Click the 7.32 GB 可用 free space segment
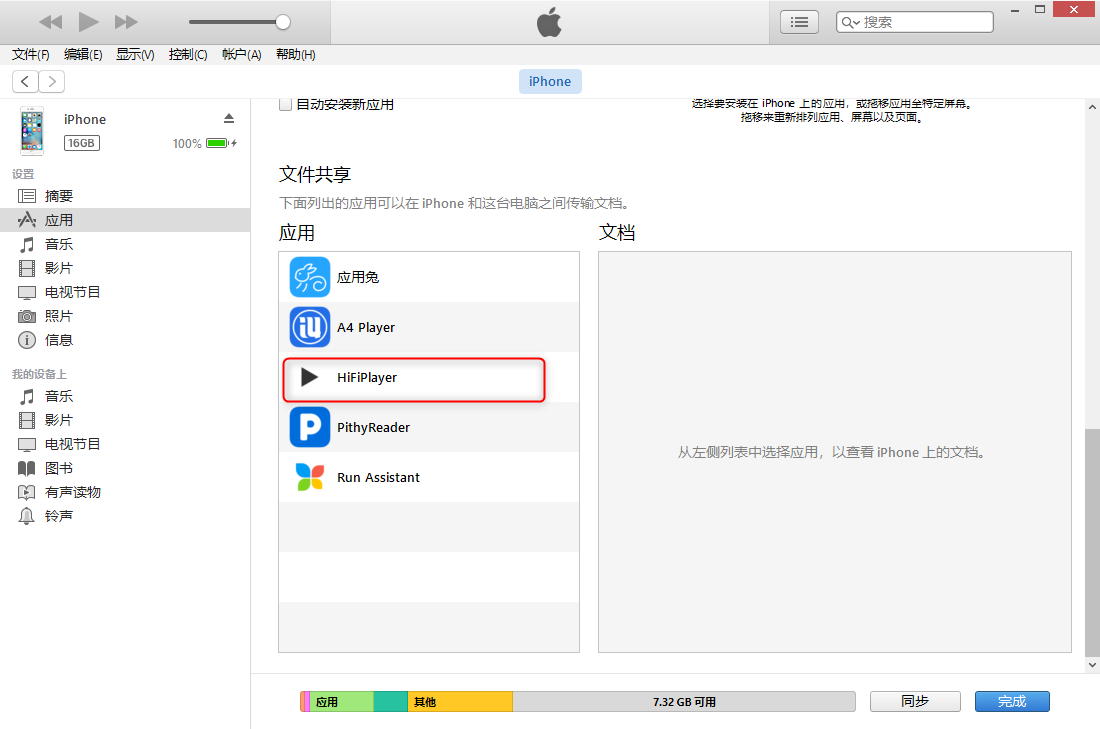This screenshot has height=729, width=1100. (684, 702)
